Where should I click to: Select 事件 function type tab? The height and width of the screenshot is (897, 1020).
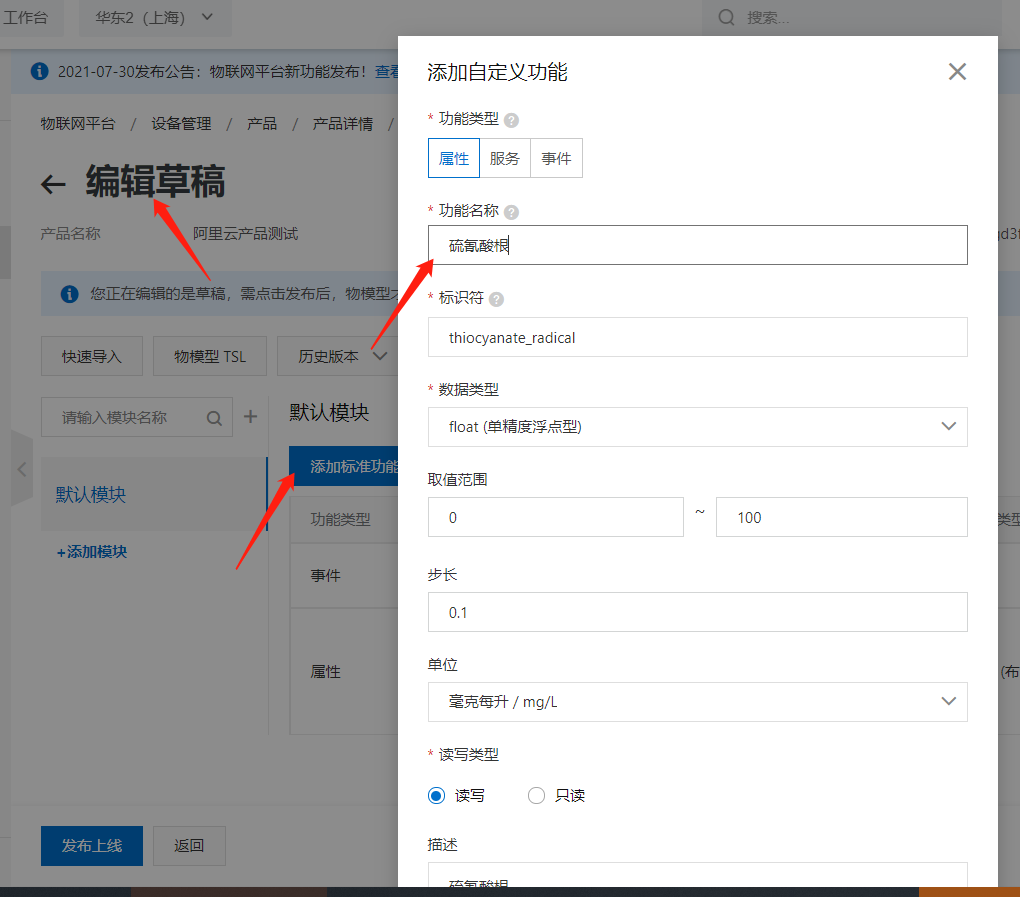[x=556, y=158]
